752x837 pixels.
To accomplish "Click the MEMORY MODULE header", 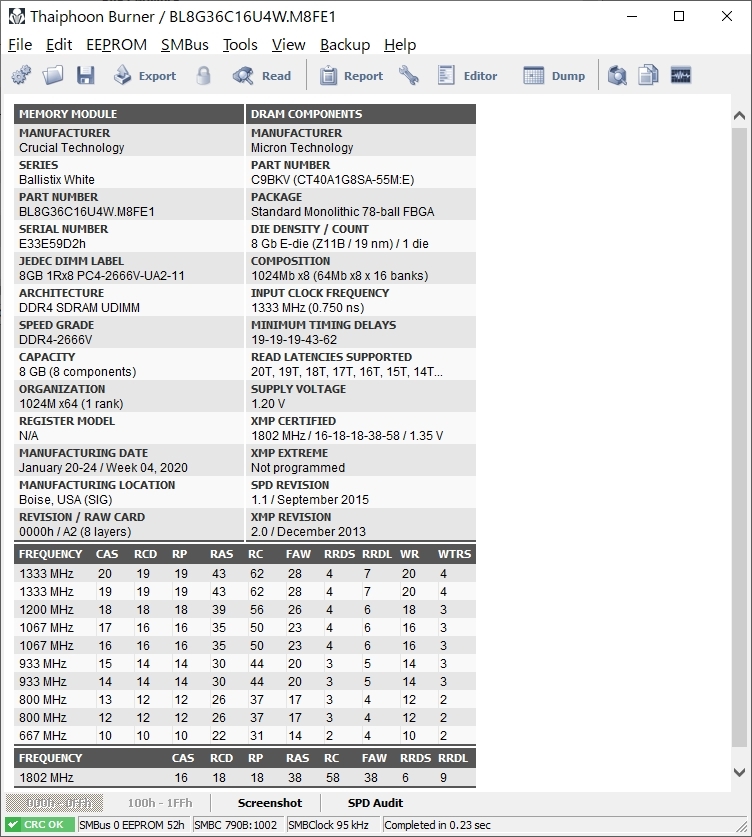I will point(129,114).
